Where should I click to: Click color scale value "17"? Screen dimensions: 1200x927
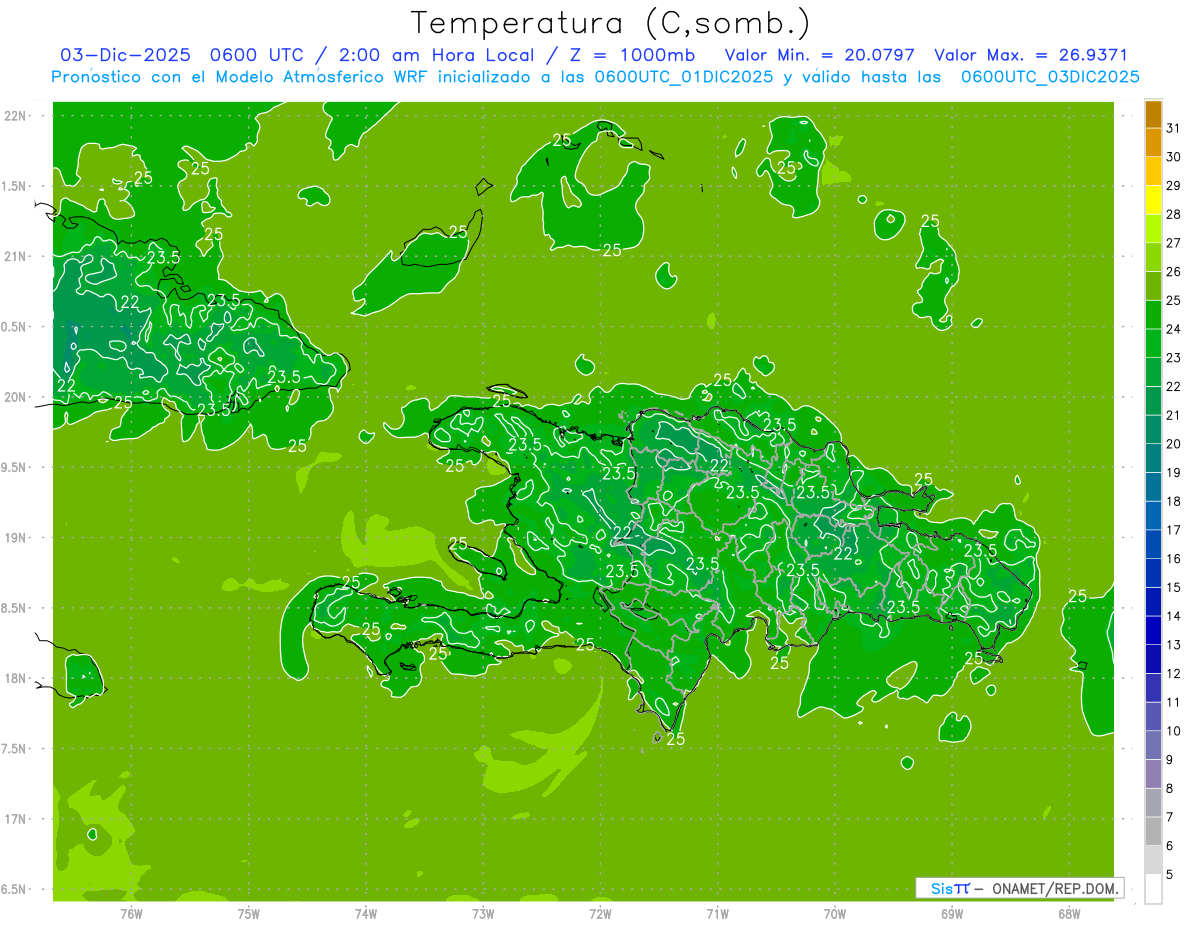click(x=1173, y=531)
